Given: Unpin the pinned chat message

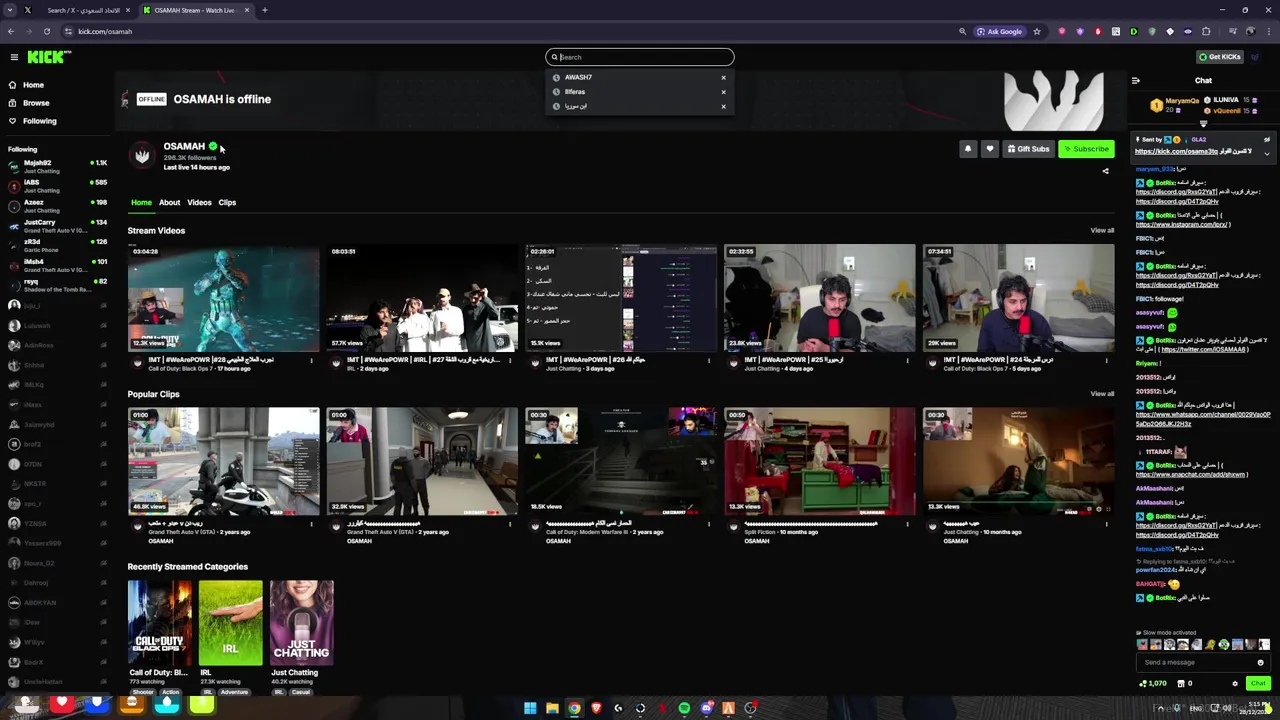Looking at the screenshot, I should pos(1267,140).
